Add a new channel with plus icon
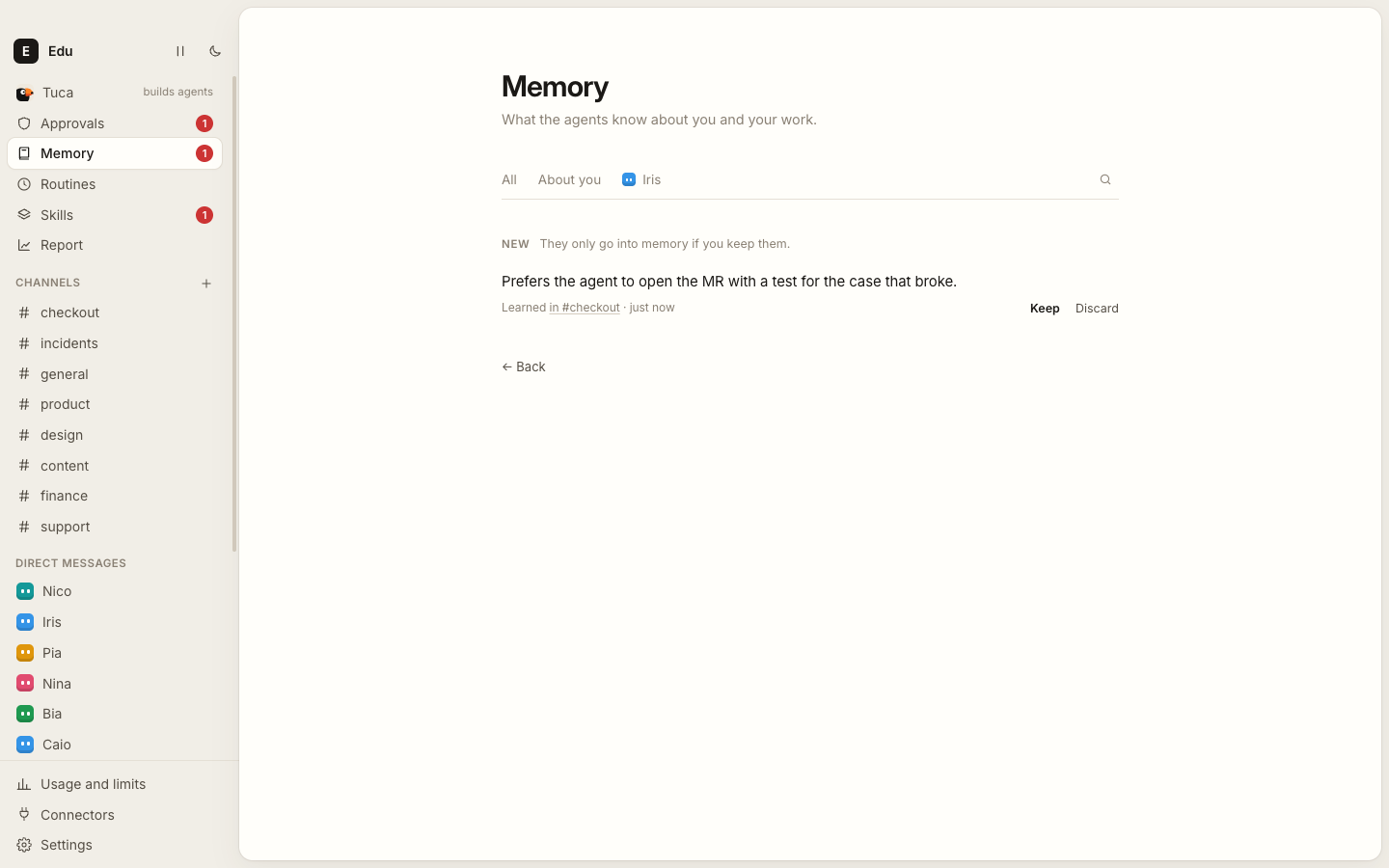 click(206, 284)
